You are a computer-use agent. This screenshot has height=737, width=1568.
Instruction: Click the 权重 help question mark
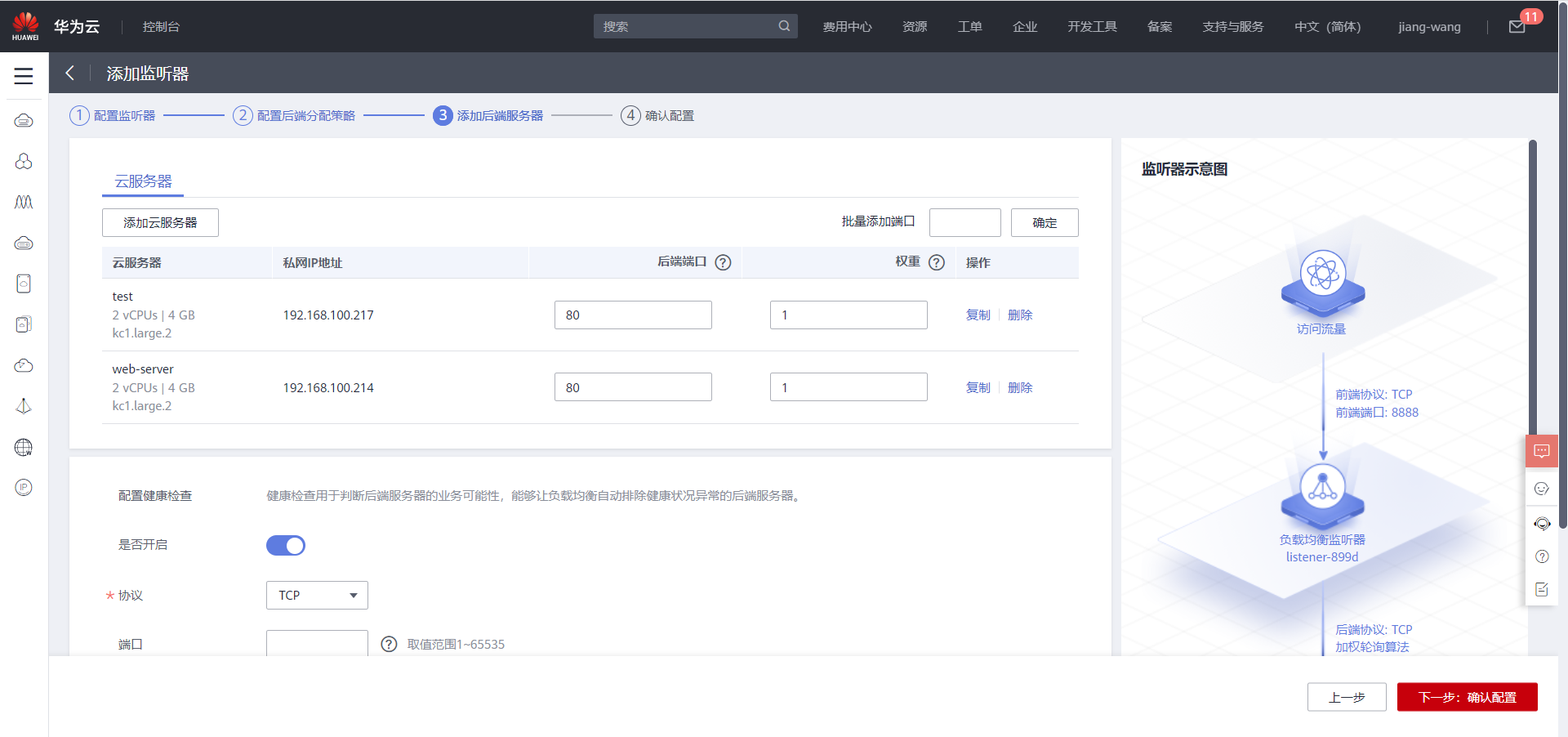(x=936, y=262)
